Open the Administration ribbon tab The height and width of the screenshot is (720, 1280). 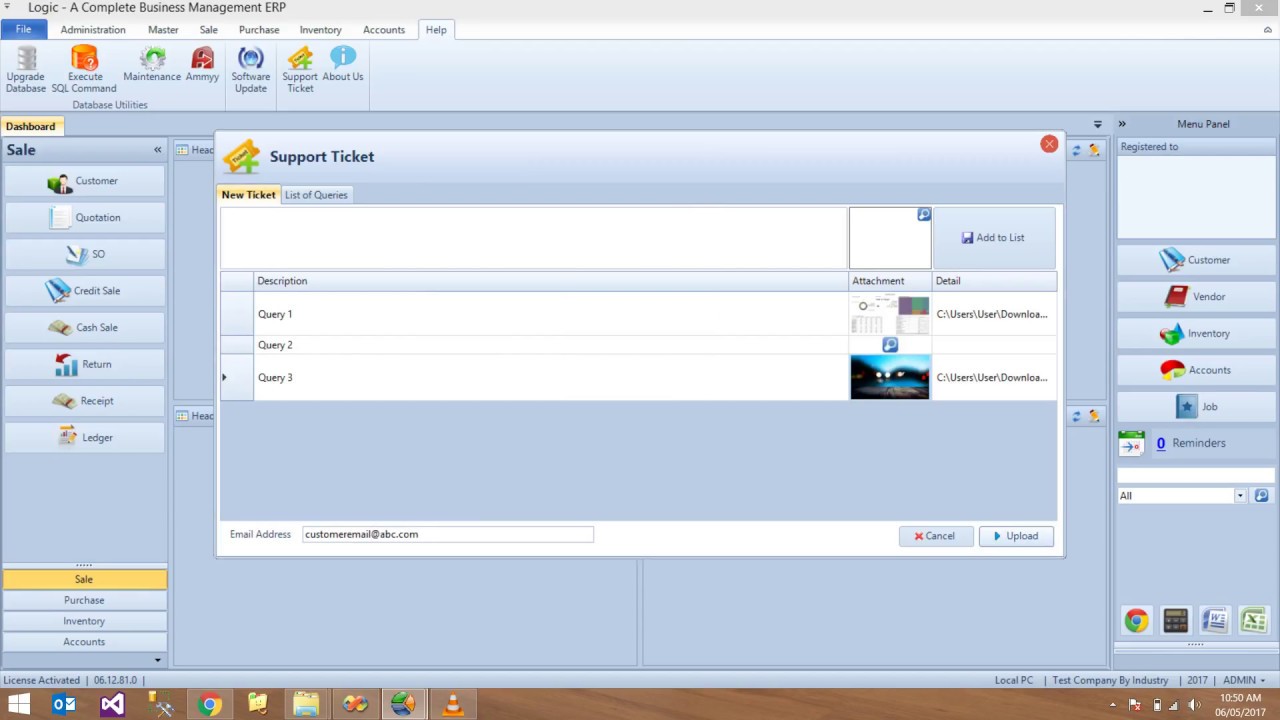[93, 30]
